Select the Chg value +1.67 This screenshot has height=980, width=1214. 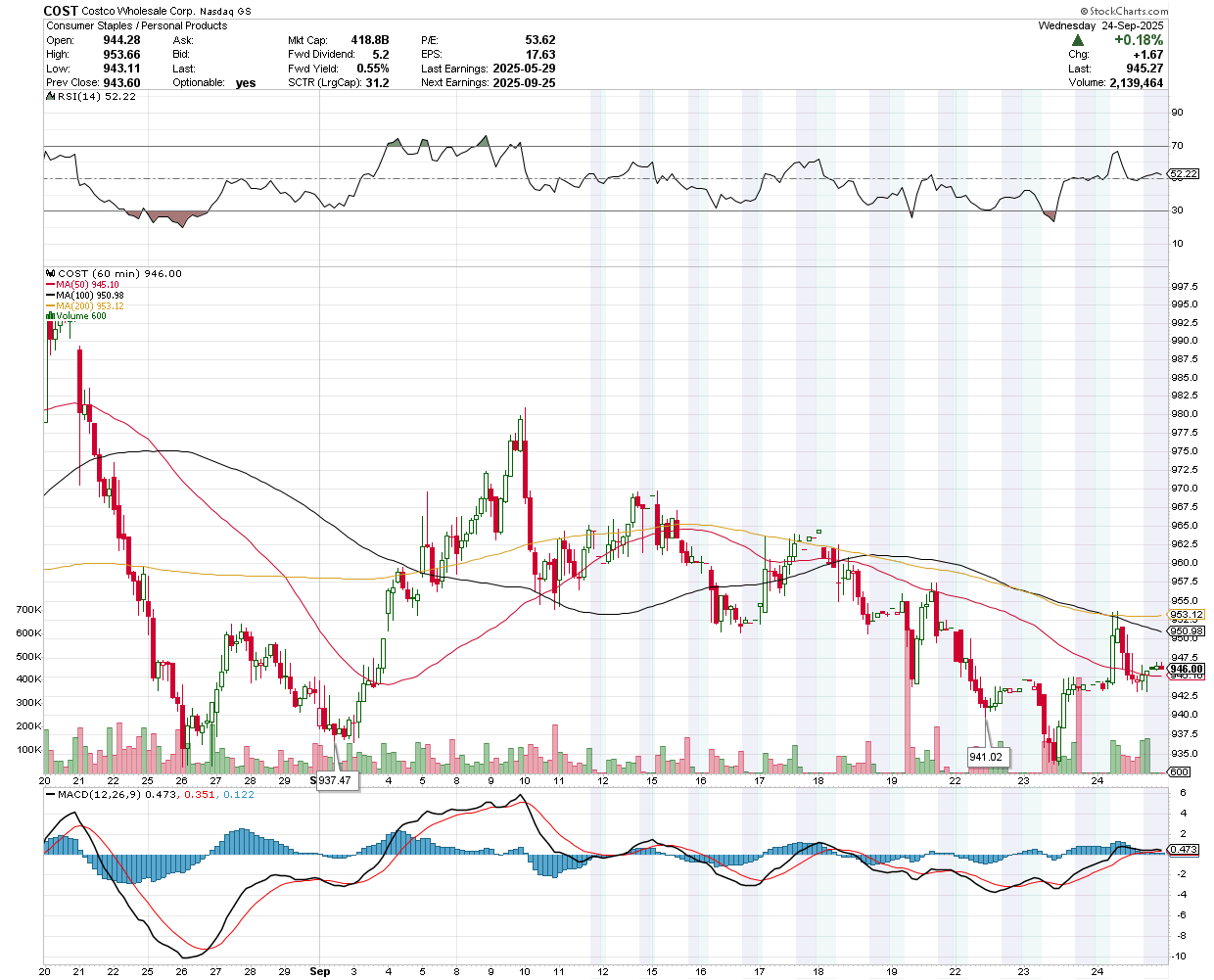(x=1148, y=55)
